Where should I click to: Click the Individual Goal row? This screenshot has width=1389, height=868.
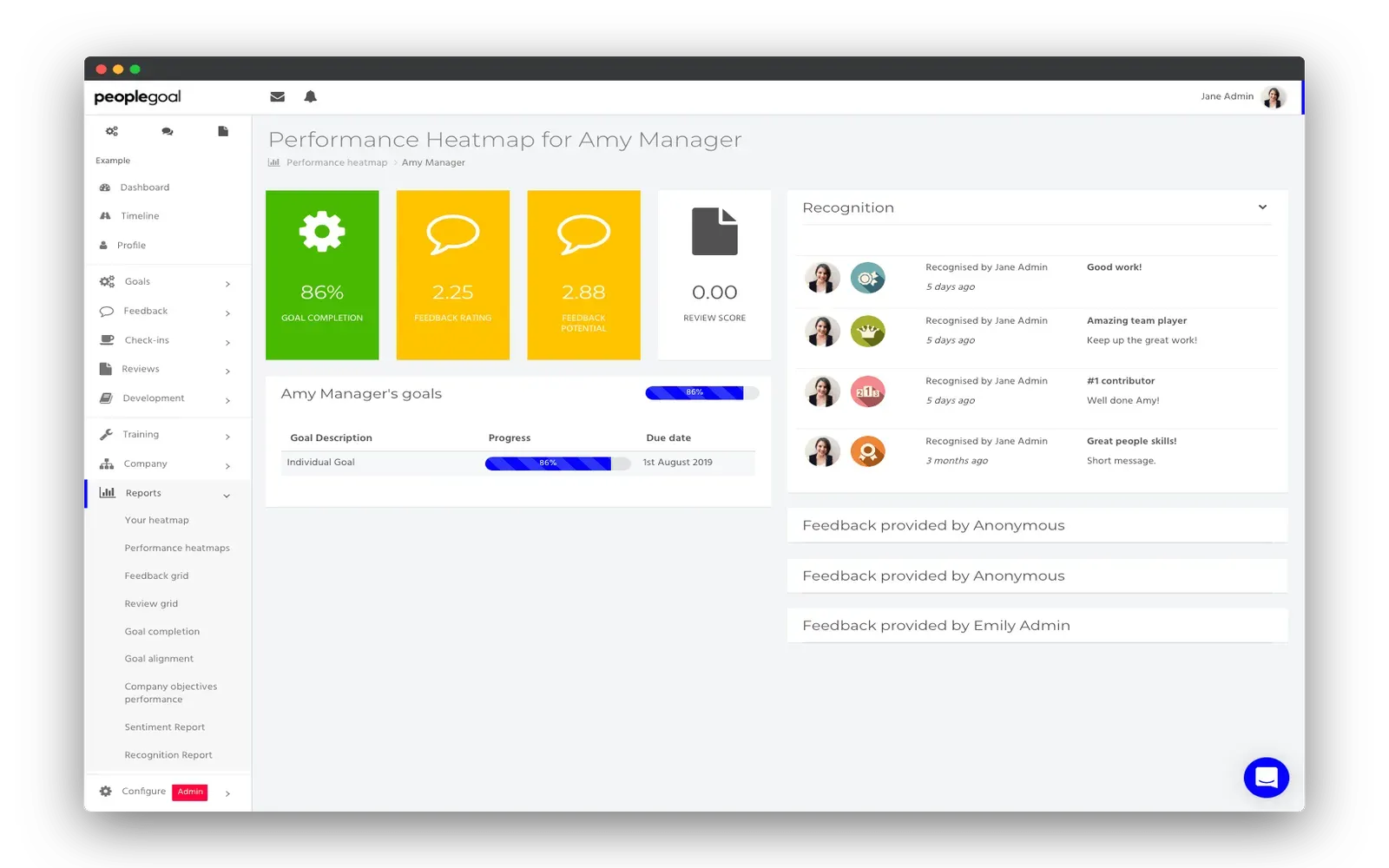(518, 463)
